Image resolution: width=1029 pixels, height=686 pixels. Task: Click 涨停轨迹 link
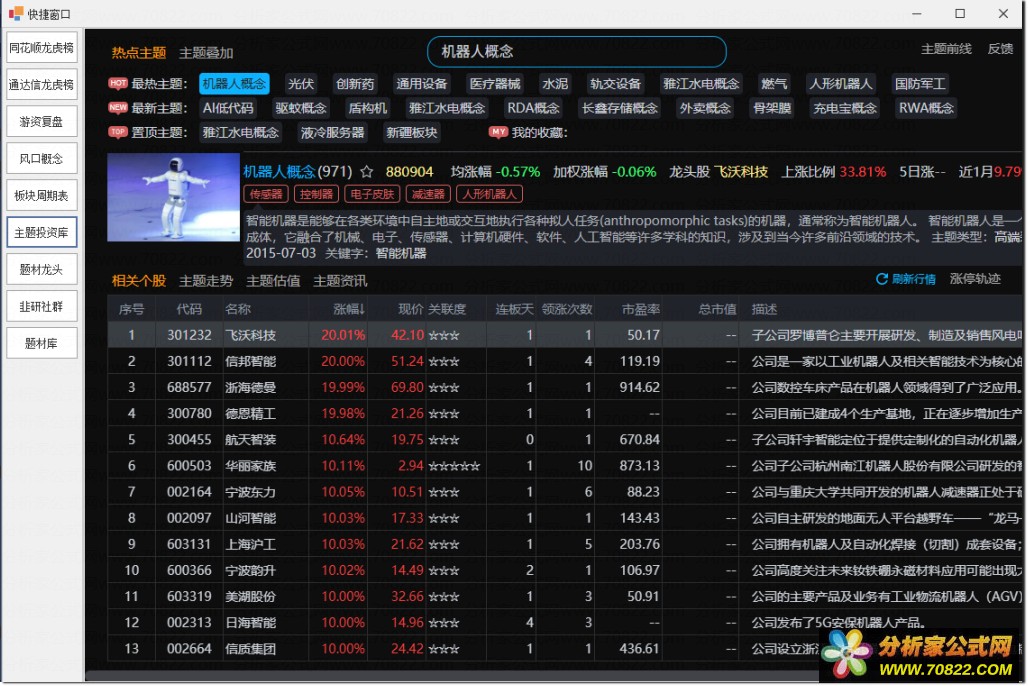pyautogui.click(x=975, y=279)
